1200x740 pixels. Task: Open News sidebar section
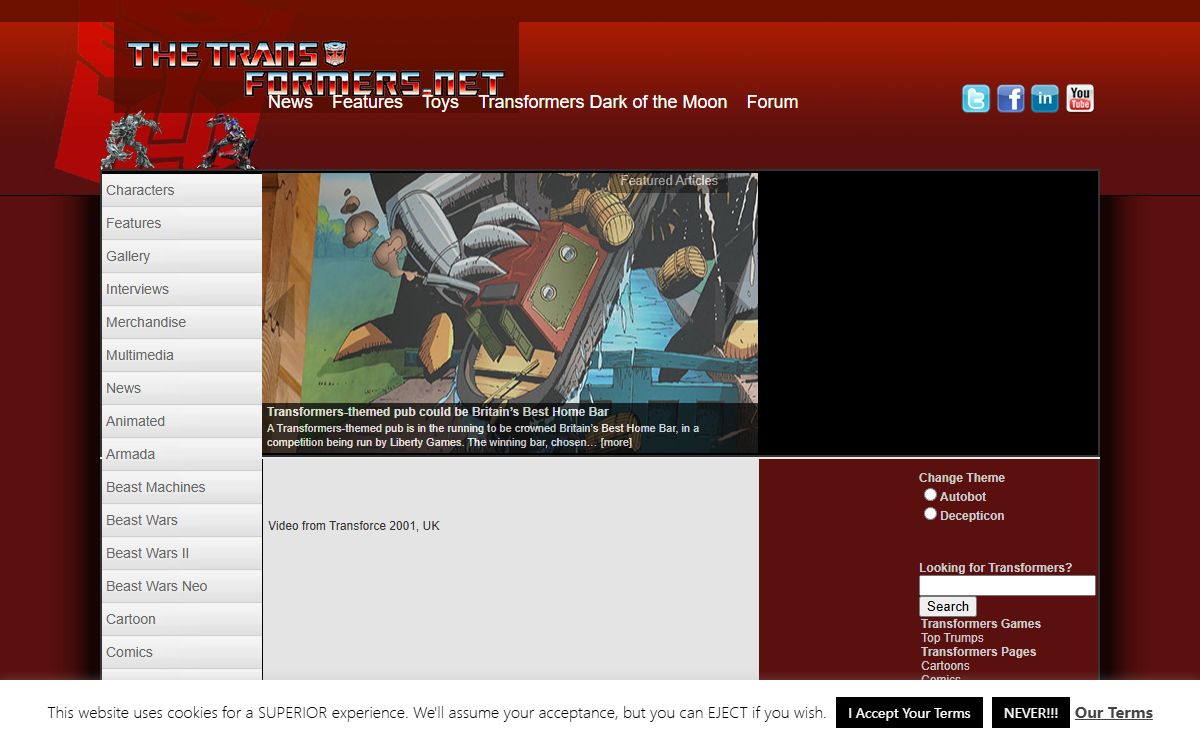pyautogui.click(x=181, y=388)
